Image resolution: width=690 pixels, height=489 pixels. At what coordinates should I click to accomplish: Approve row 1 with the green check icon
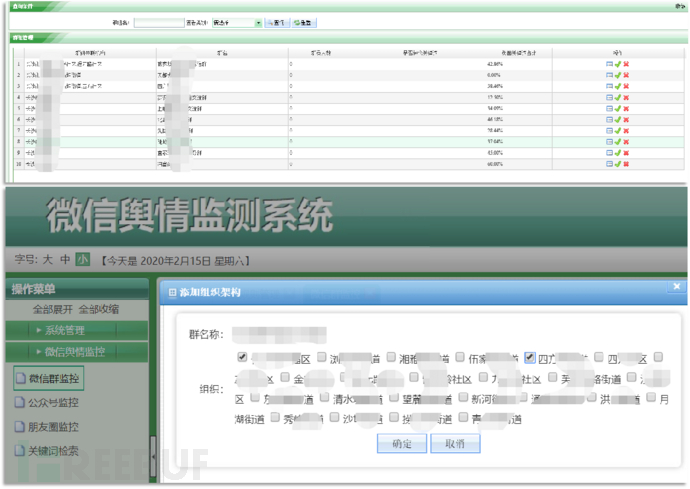point(618,64)
